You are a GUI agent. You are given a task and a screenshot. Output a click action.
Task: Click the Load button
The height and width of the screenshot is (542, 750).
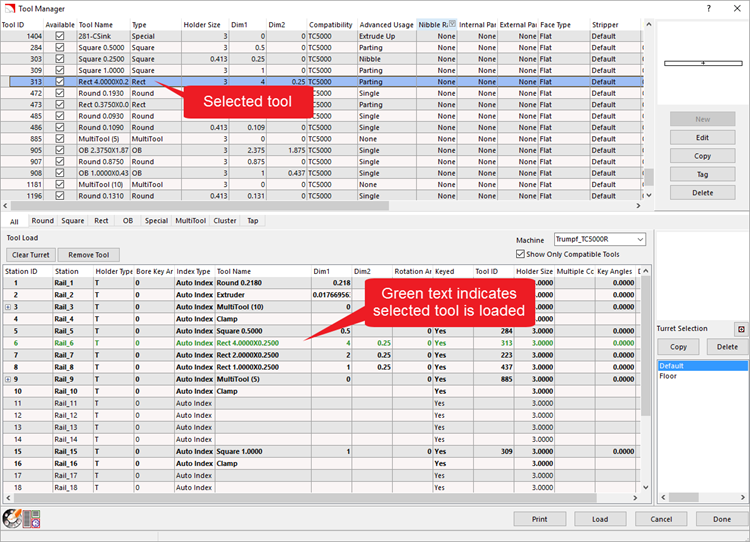coord(599,519)
